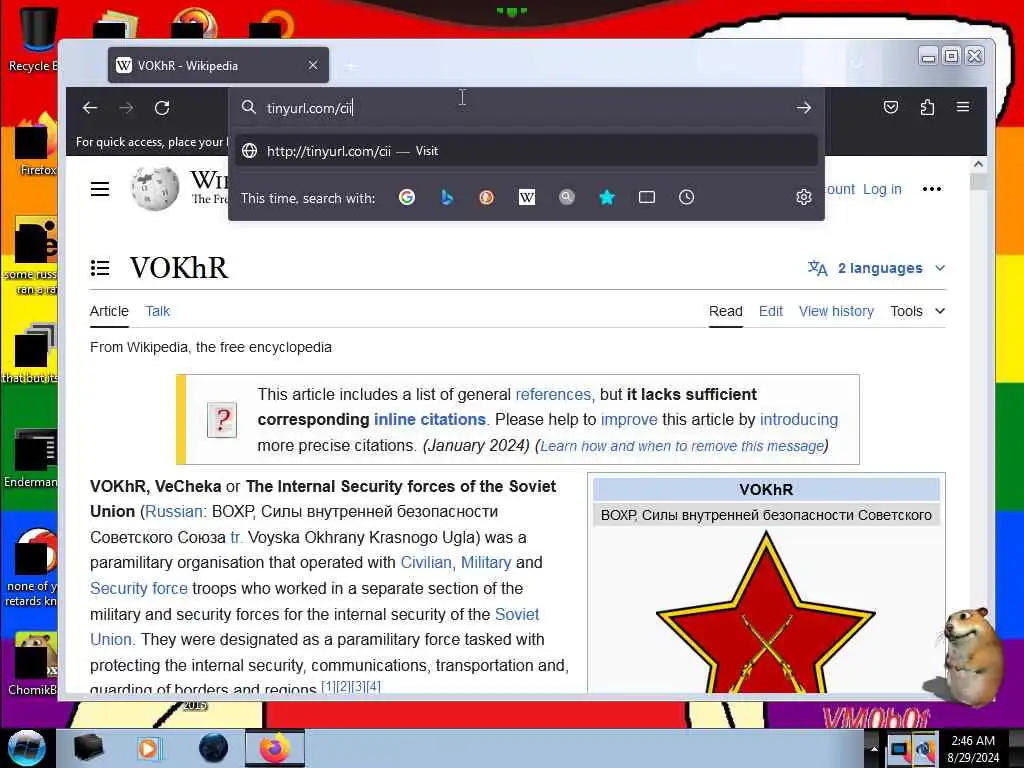Follow the inline citations link
This screenshot has width=1024, height=768.
coord(430,419)
